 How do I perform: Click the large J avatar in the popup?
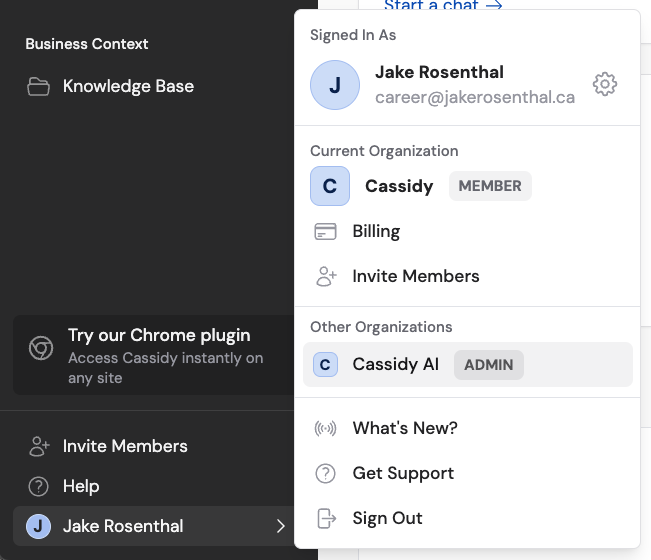[x=335, y=85]
